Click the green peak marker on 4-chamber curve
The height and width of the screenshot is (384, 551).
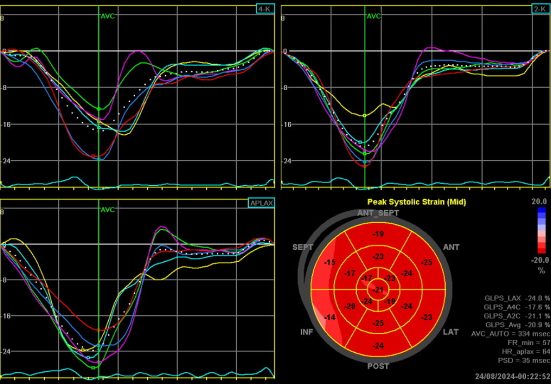coord(99,109)
